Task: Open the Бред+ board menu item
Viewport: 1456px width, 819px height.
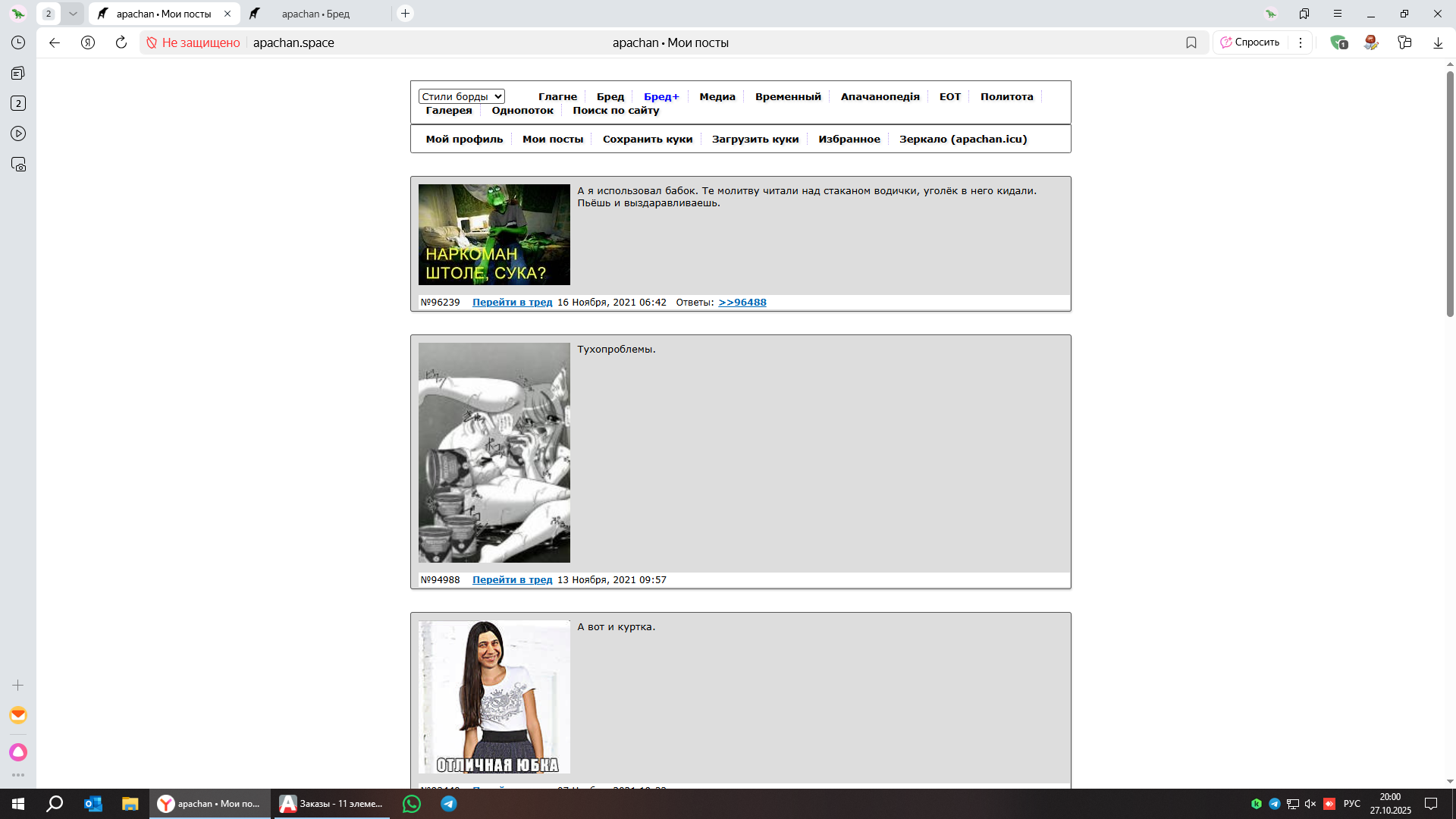Action: pos(661,96)
